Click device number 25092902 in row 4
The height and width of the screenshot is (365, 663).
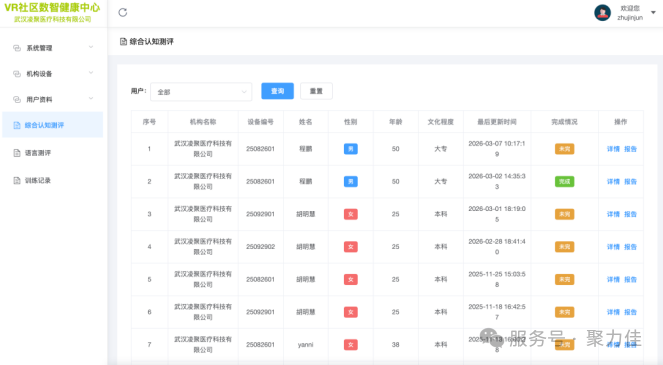[x=260, y=247]
